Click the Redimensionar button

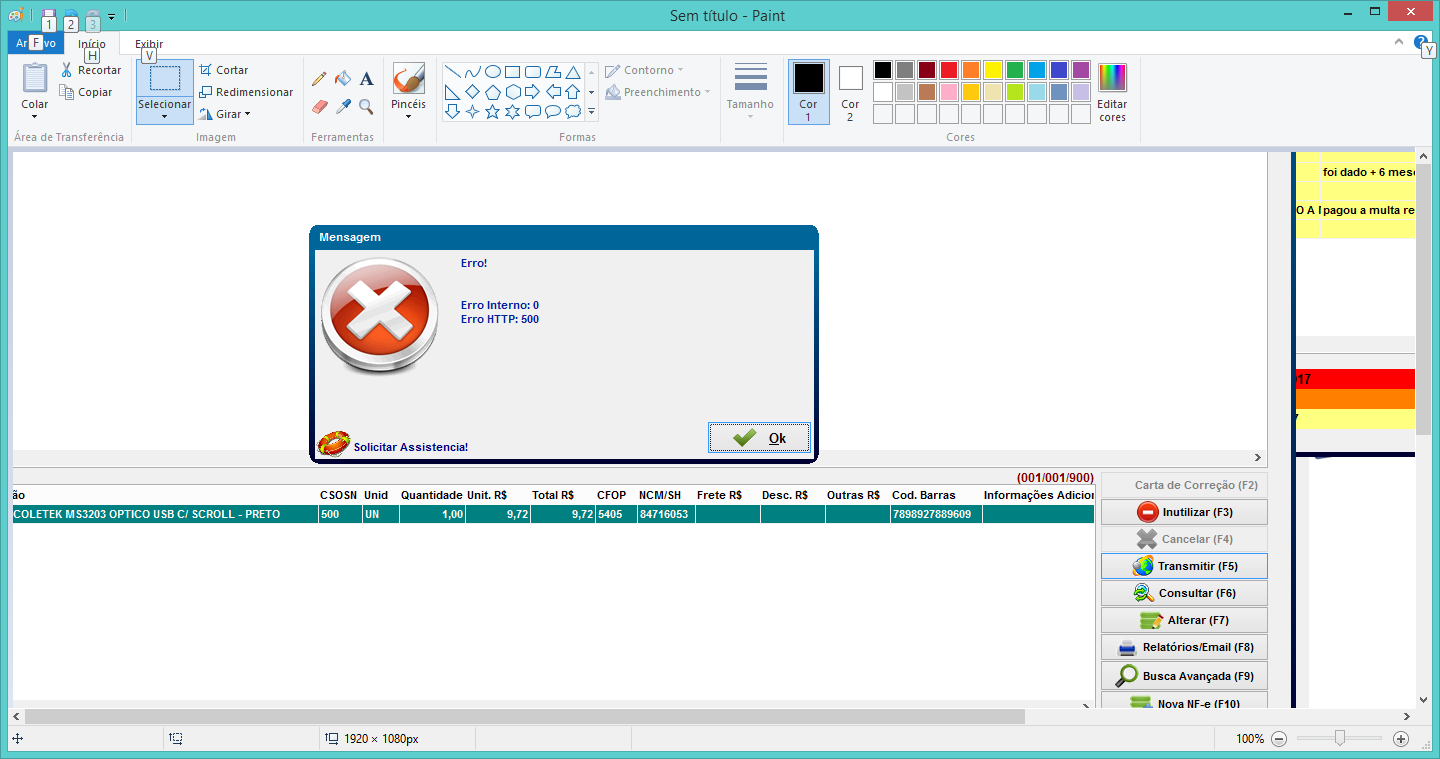click(246, 92)
